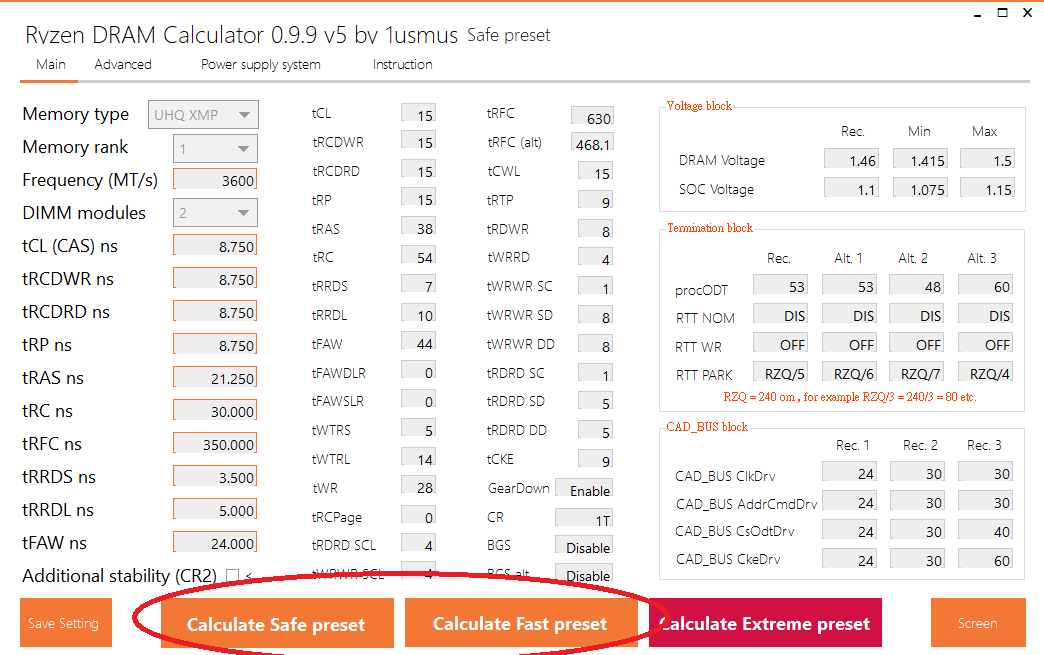Click the tRC ns input field
Screen dimensions: 1044x655
pyautogui.click(x=215, y=411)
